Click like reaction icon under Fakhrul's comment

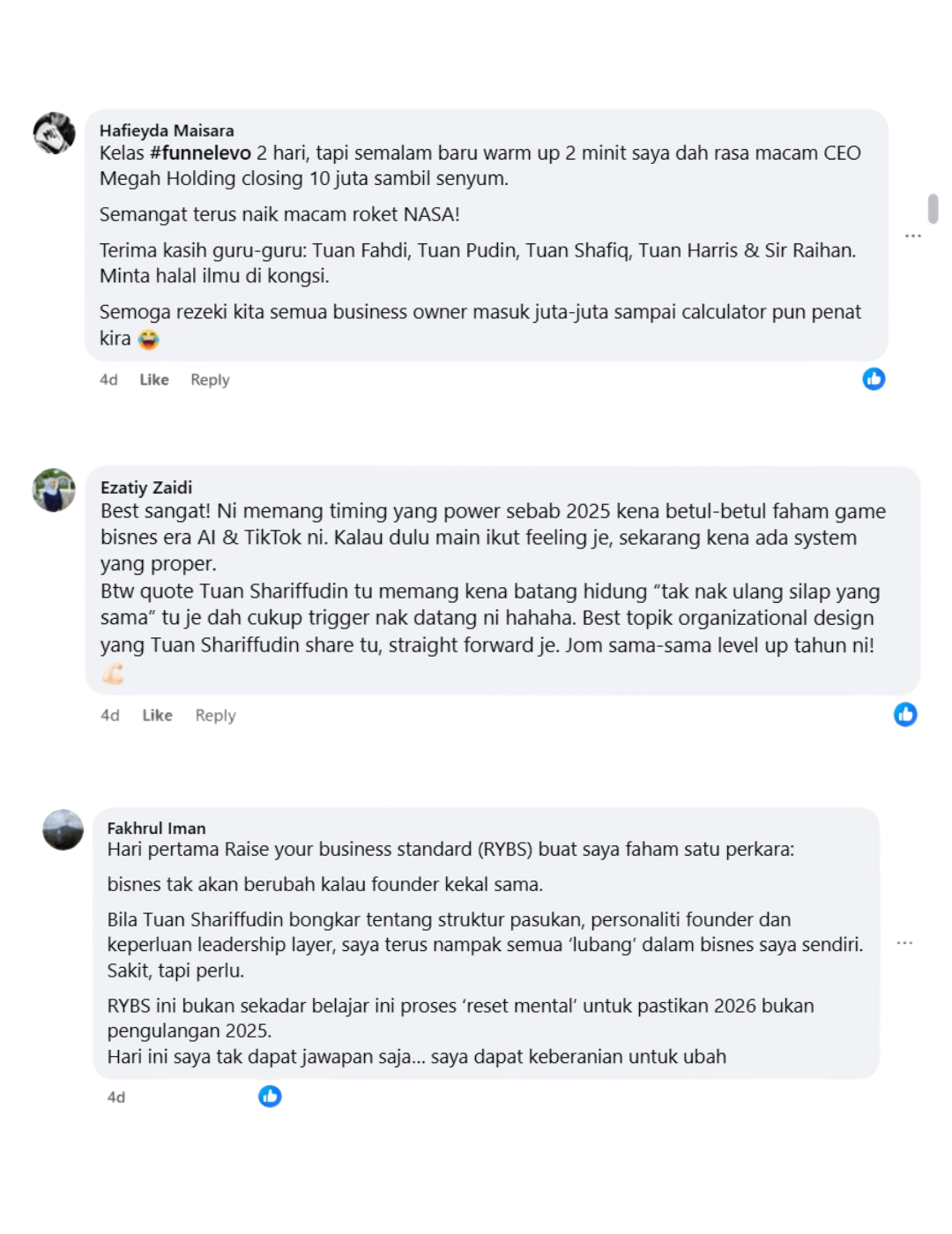click(x=270, y=1096)
